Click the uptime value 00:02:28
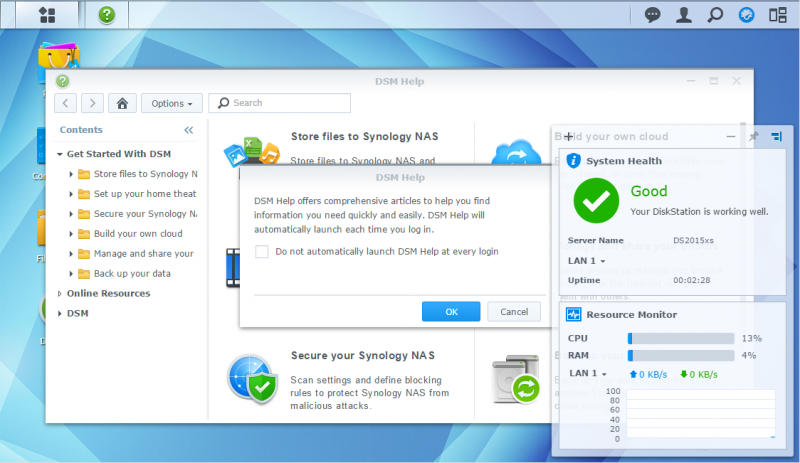The image size is (800, 463). pos(691,280)
